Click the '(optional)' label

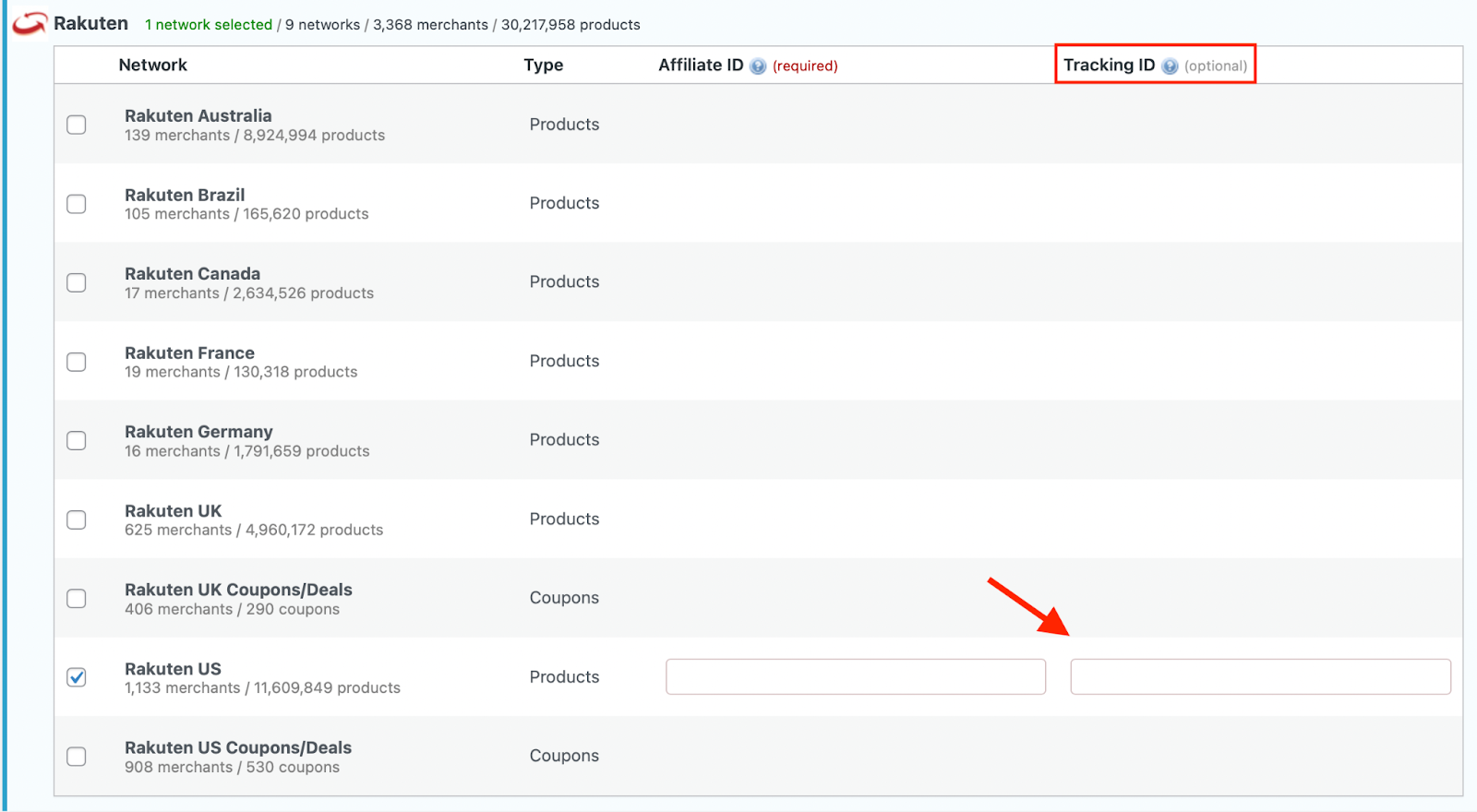click(x=1216, y=66)
